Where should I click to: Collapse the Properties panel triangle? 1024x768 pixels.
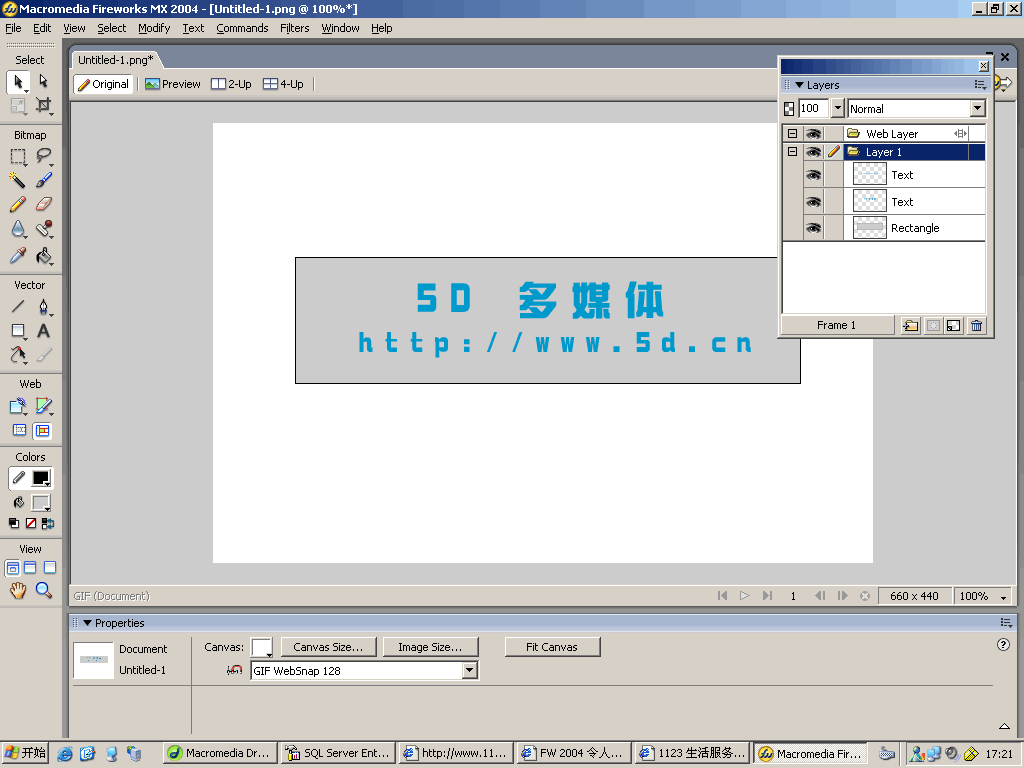pyautogui.click(x=87, y=623)
